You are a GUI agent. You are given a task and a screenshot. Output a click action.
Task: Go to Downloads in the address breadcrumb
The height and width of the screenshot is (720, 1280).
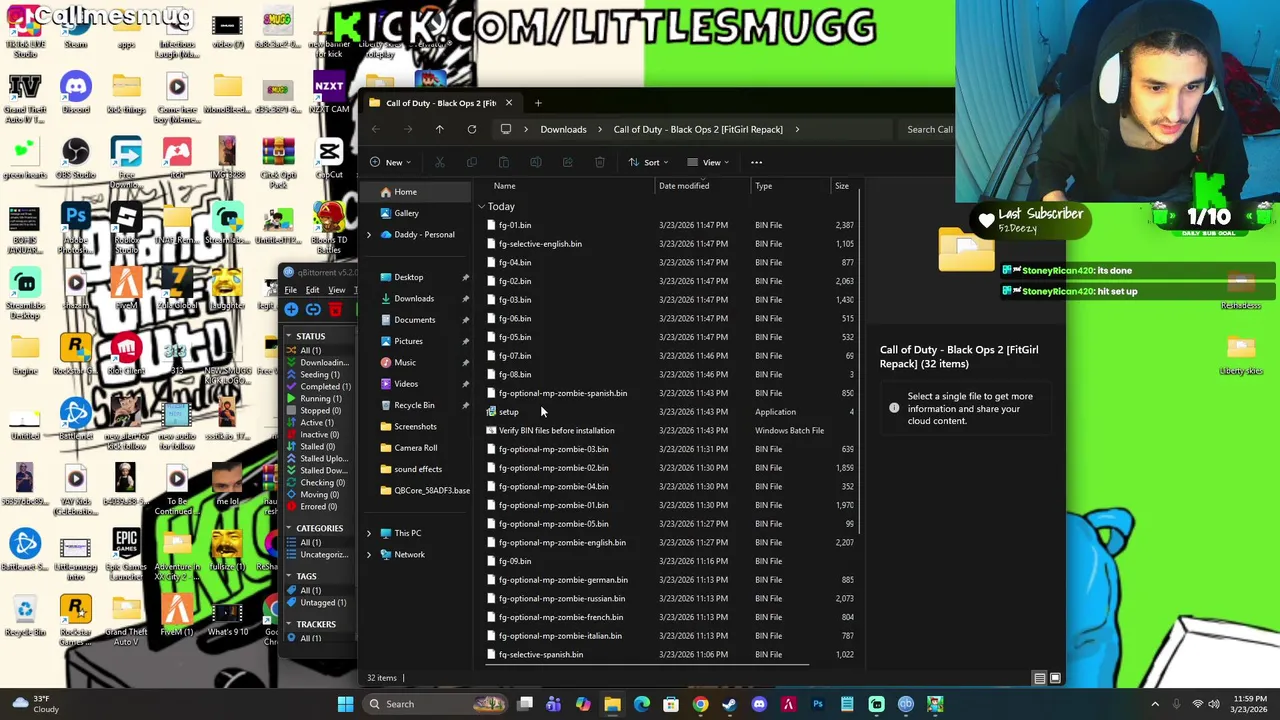point(563,129)
